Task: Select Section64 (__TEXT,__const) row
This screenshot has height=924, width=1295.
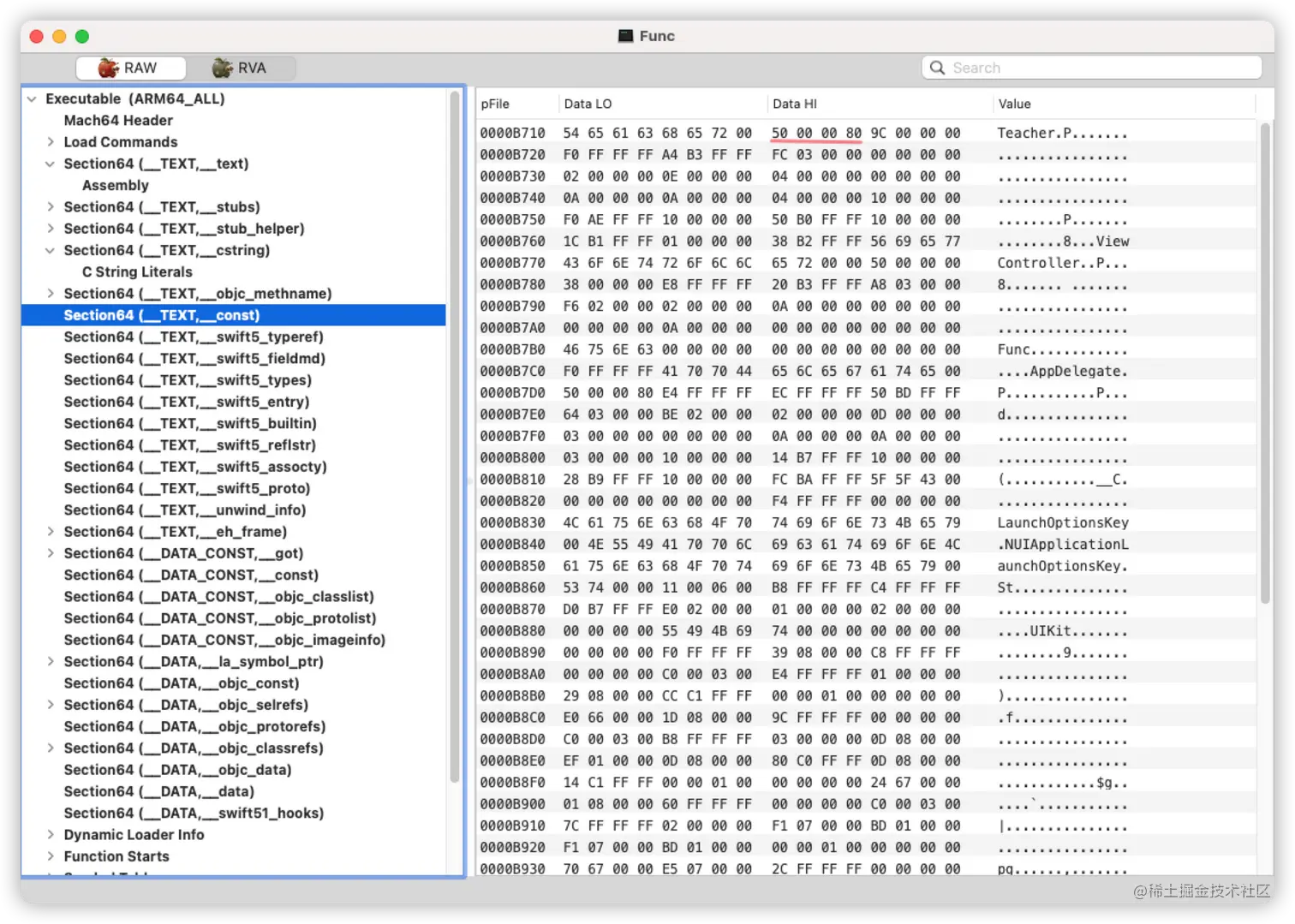Action: point(234,315)
